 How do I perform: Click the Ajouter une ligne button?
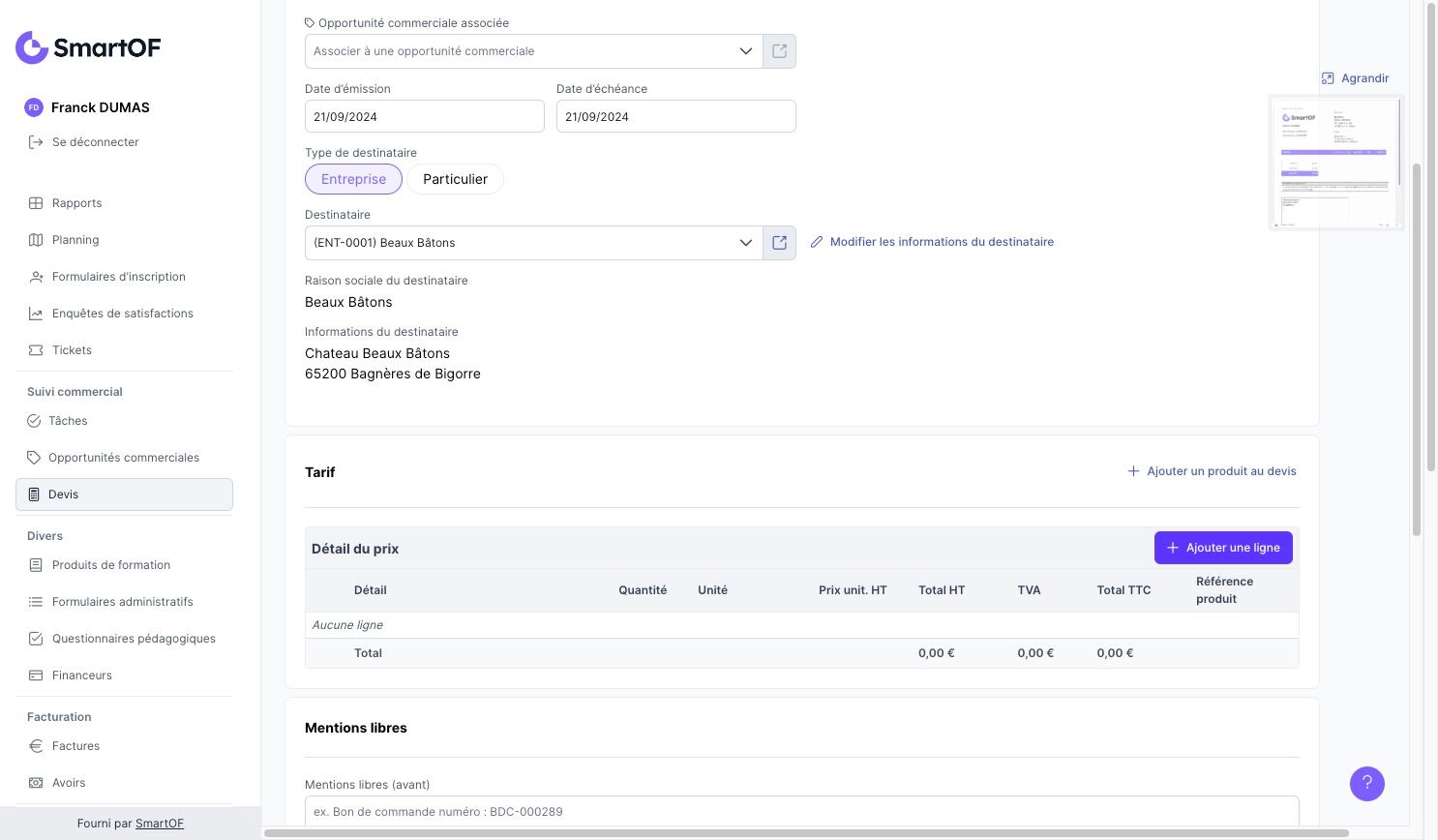[1222, 548]
